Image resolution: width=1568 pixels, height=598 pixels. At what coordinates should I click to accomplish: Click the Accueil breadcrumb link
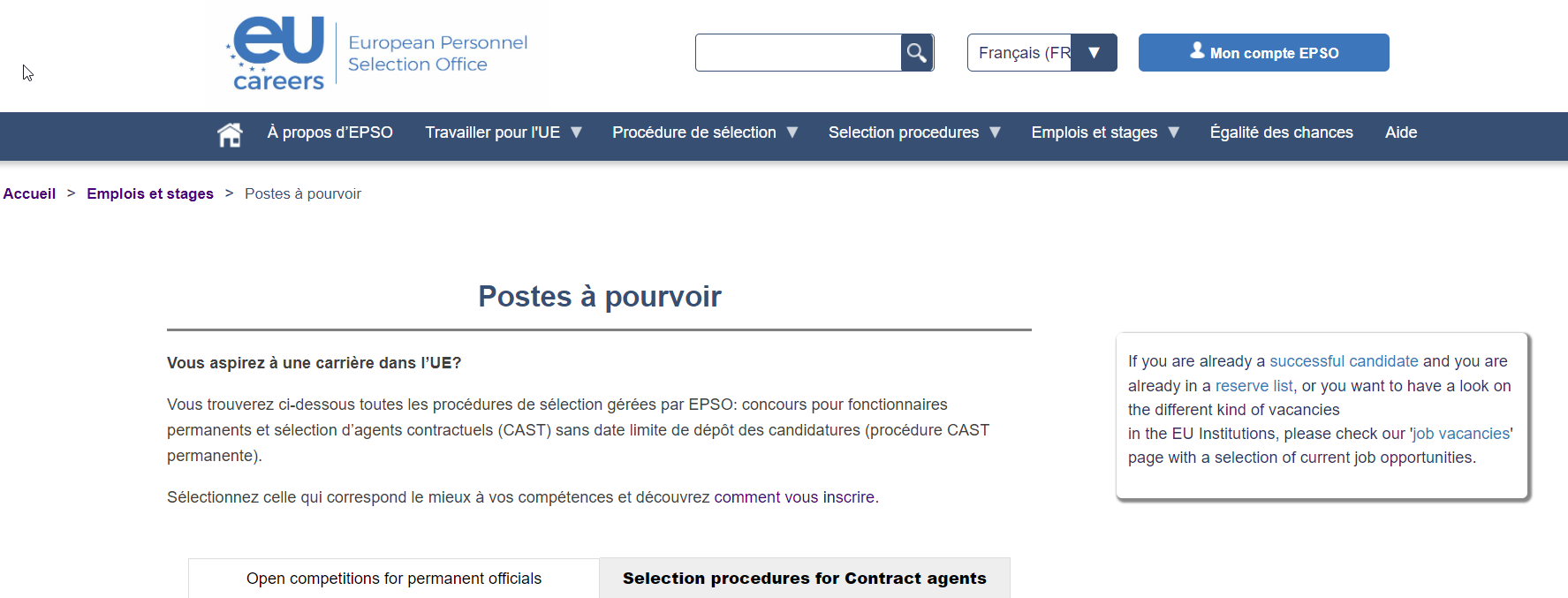pyautogui.click(x=29, y=193)
